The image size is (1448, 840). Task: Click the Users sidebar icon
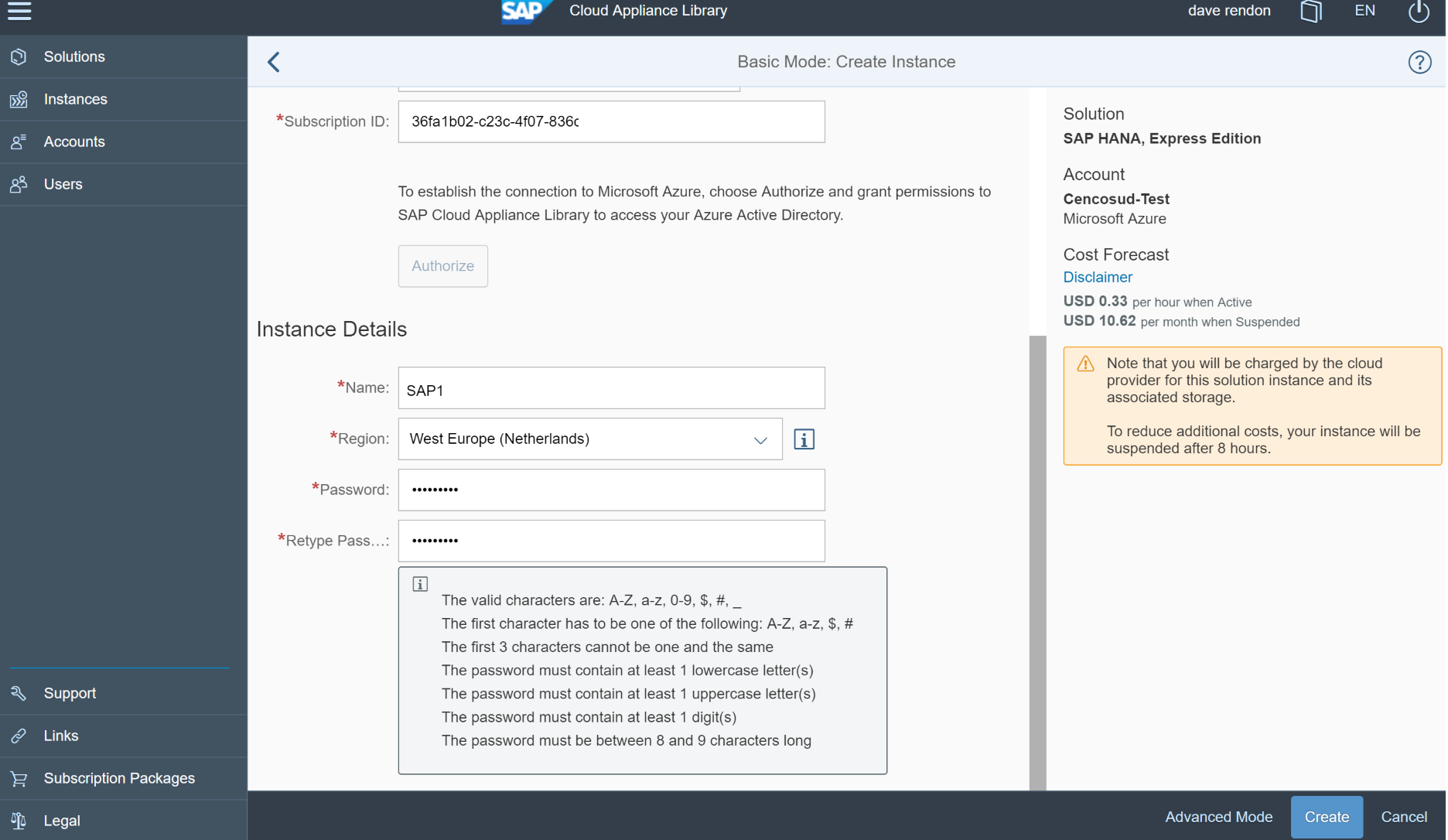(19, 184)
